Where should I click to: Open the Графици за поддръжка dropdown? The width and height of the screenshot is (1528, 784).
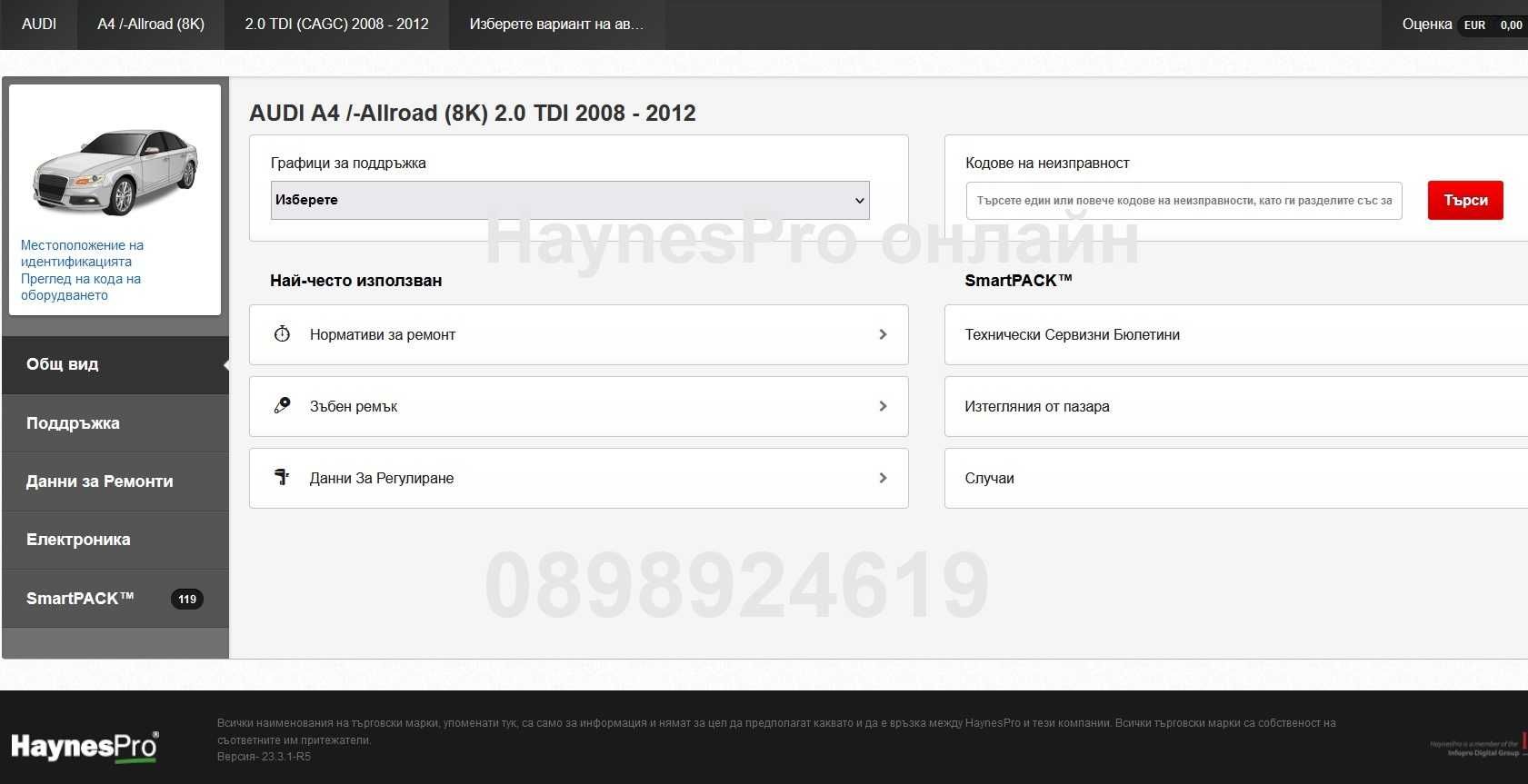coord(570,200)
